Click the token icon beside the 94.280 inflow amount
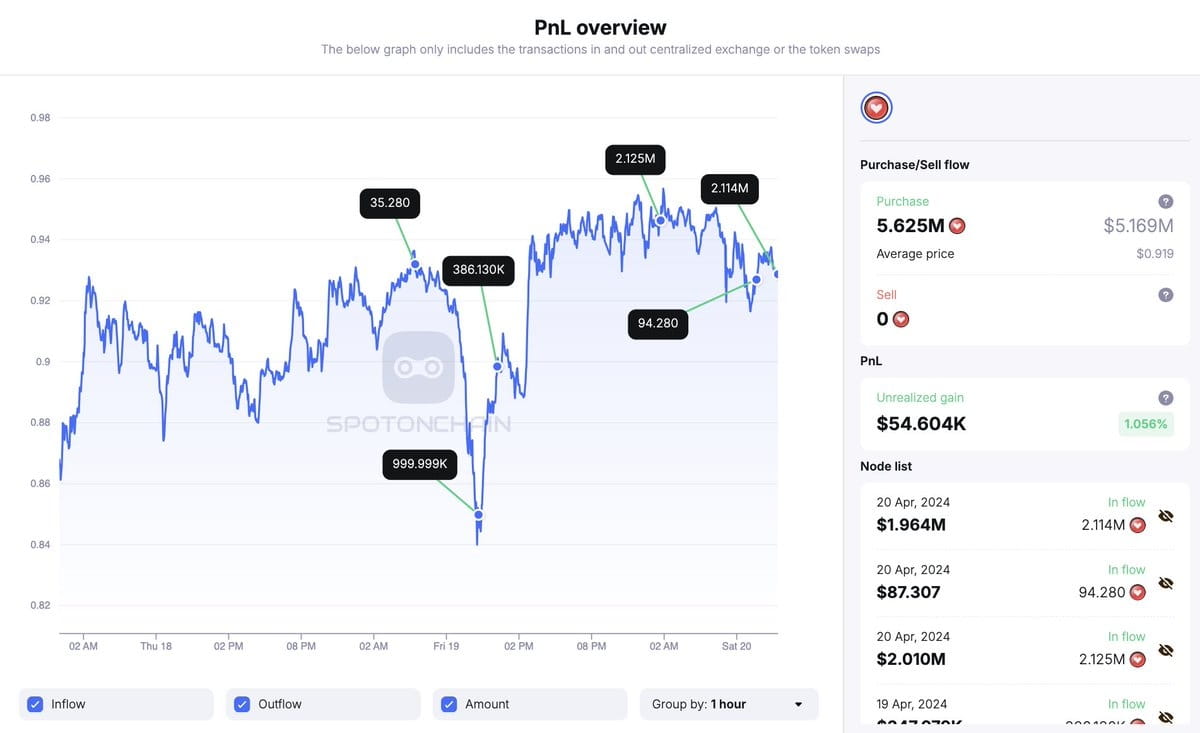 (1138, 592)
